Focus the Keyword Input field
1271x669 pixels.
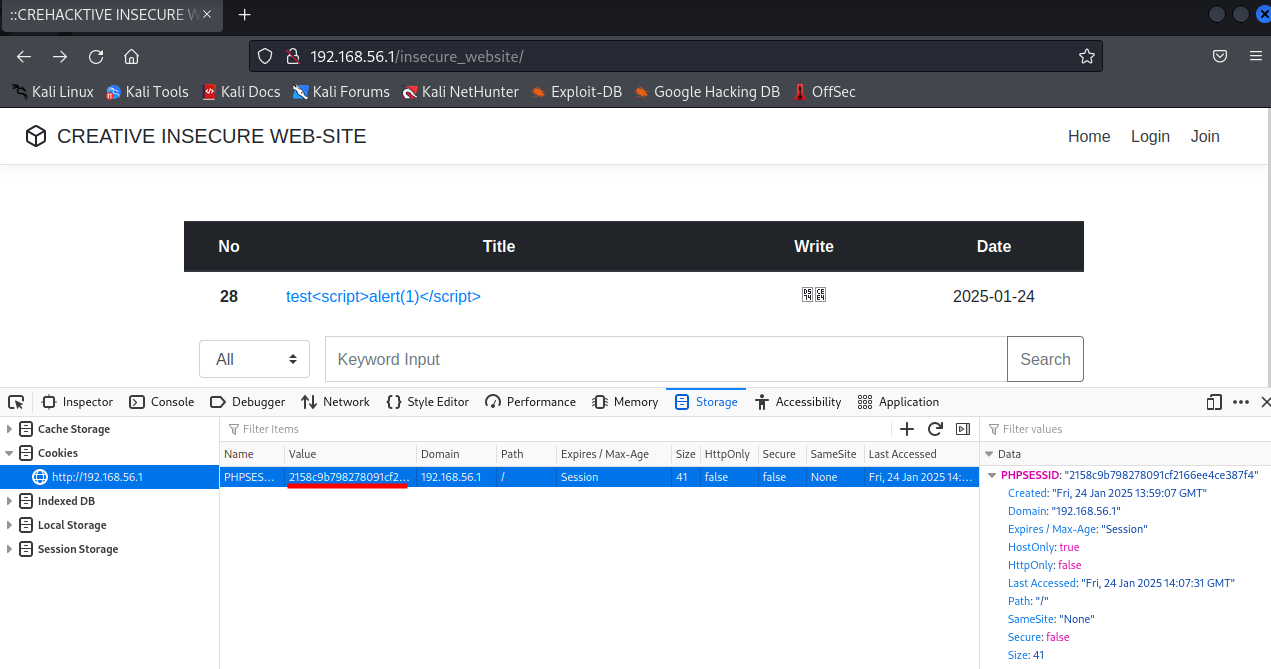pos(666,359)
